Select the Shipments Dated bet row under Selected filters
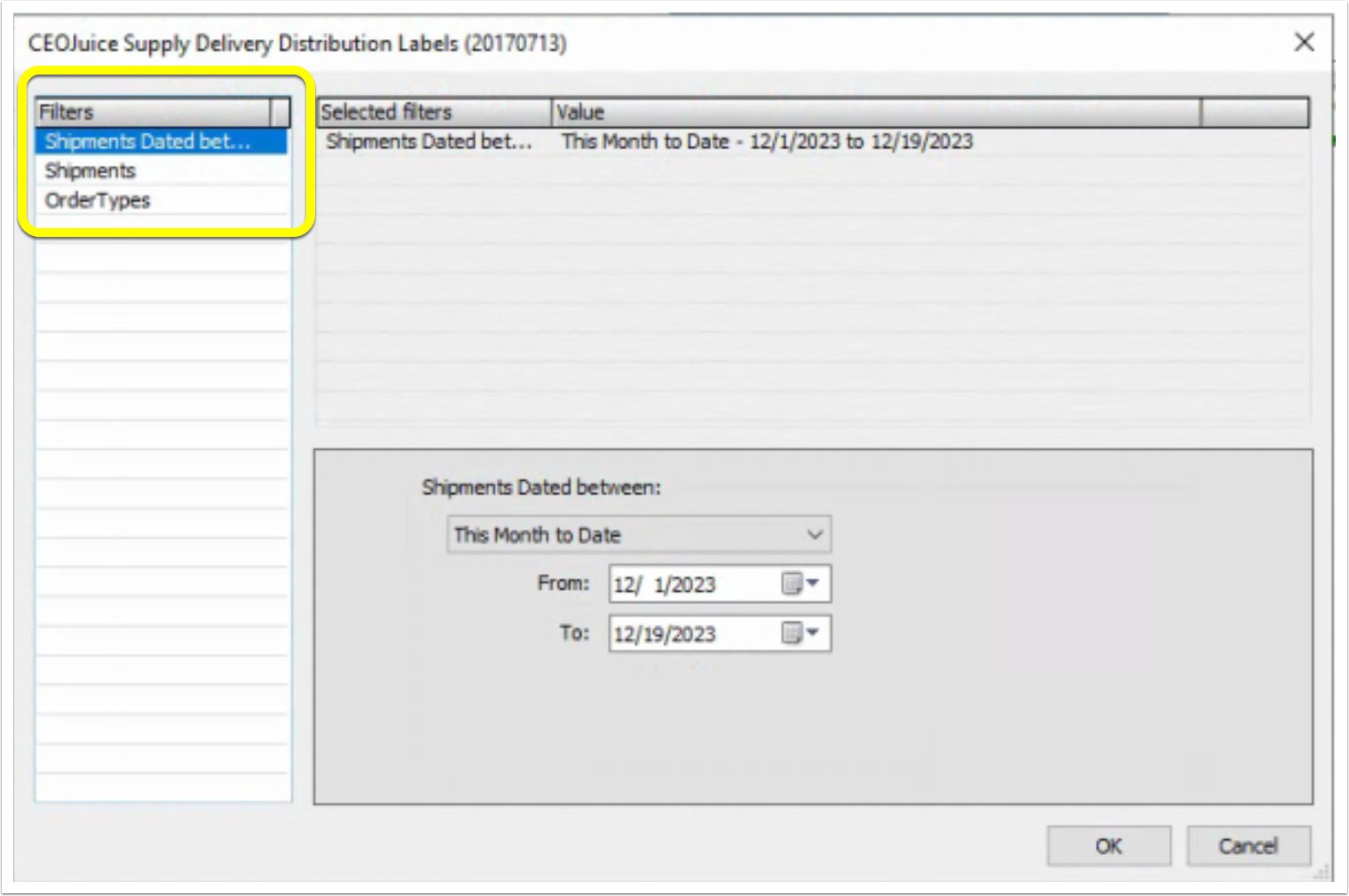 (430, 141)
